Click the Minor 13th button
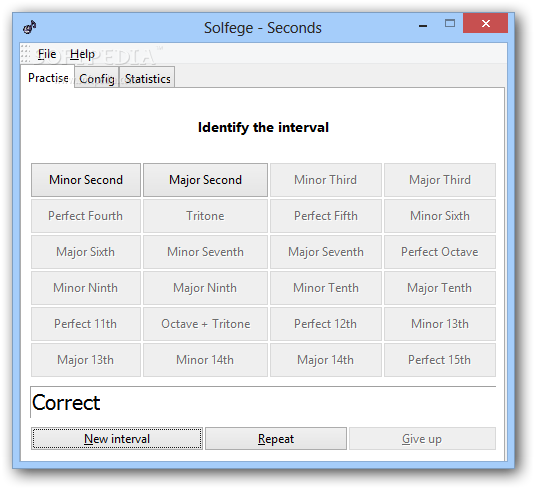This screenshot has width=535, height=489. pos(440,324)
